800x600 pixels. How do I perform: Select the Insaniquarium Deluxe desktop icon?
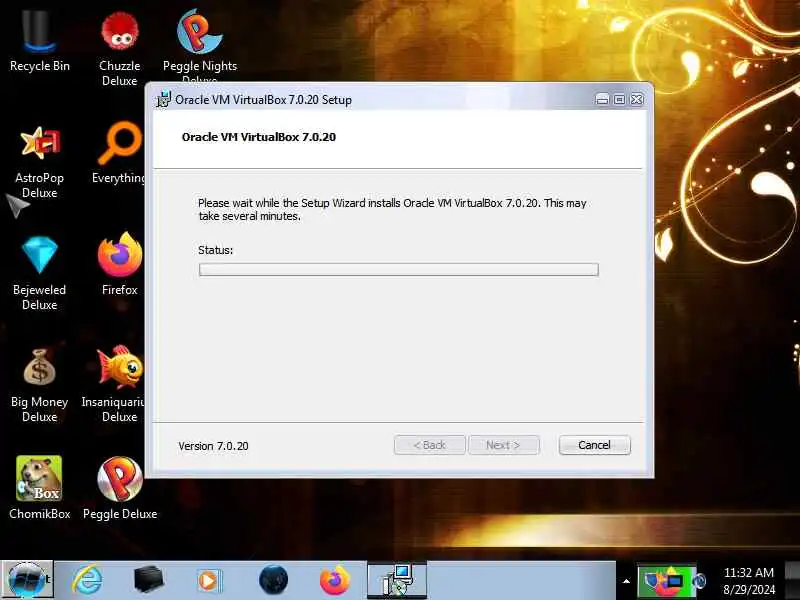113,384
